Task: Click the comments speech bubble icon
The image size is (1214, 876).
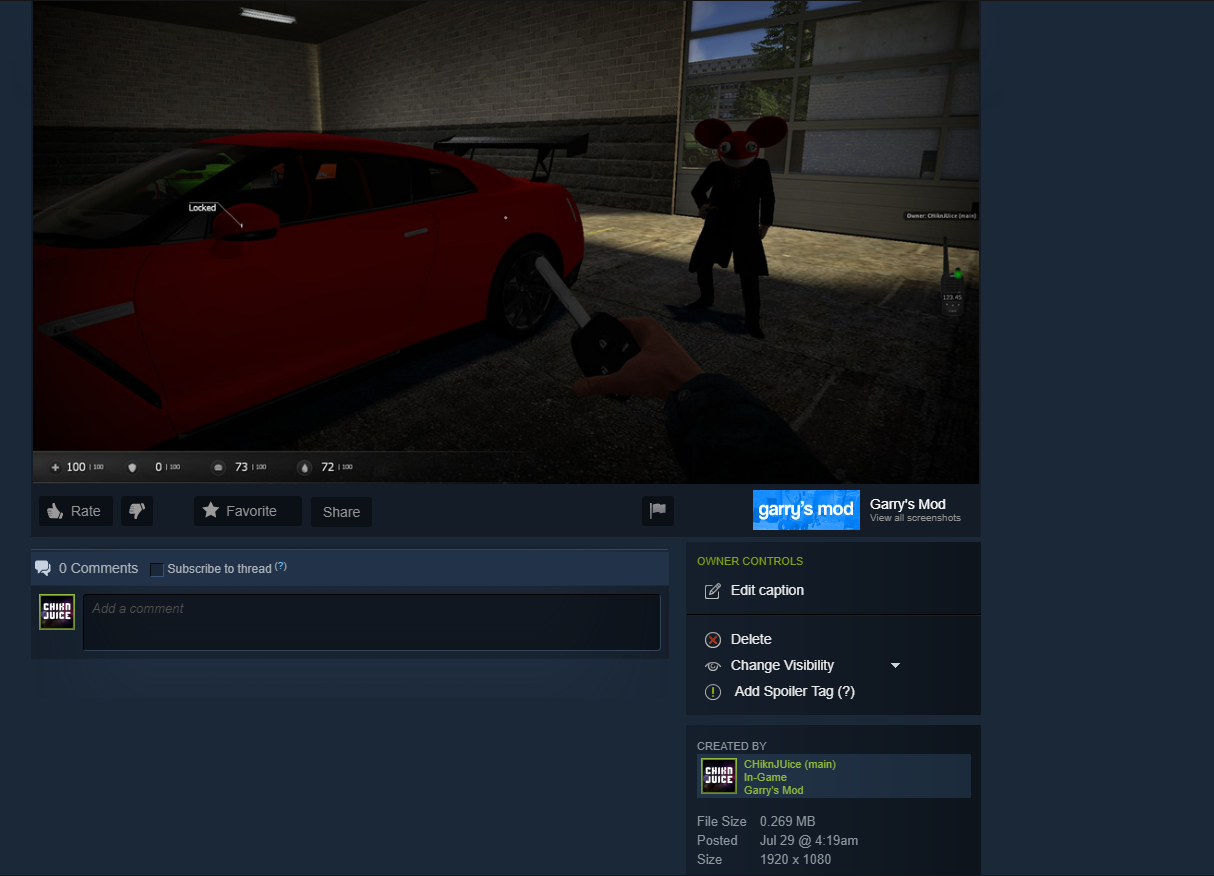Action: click(x=43, y=568)
